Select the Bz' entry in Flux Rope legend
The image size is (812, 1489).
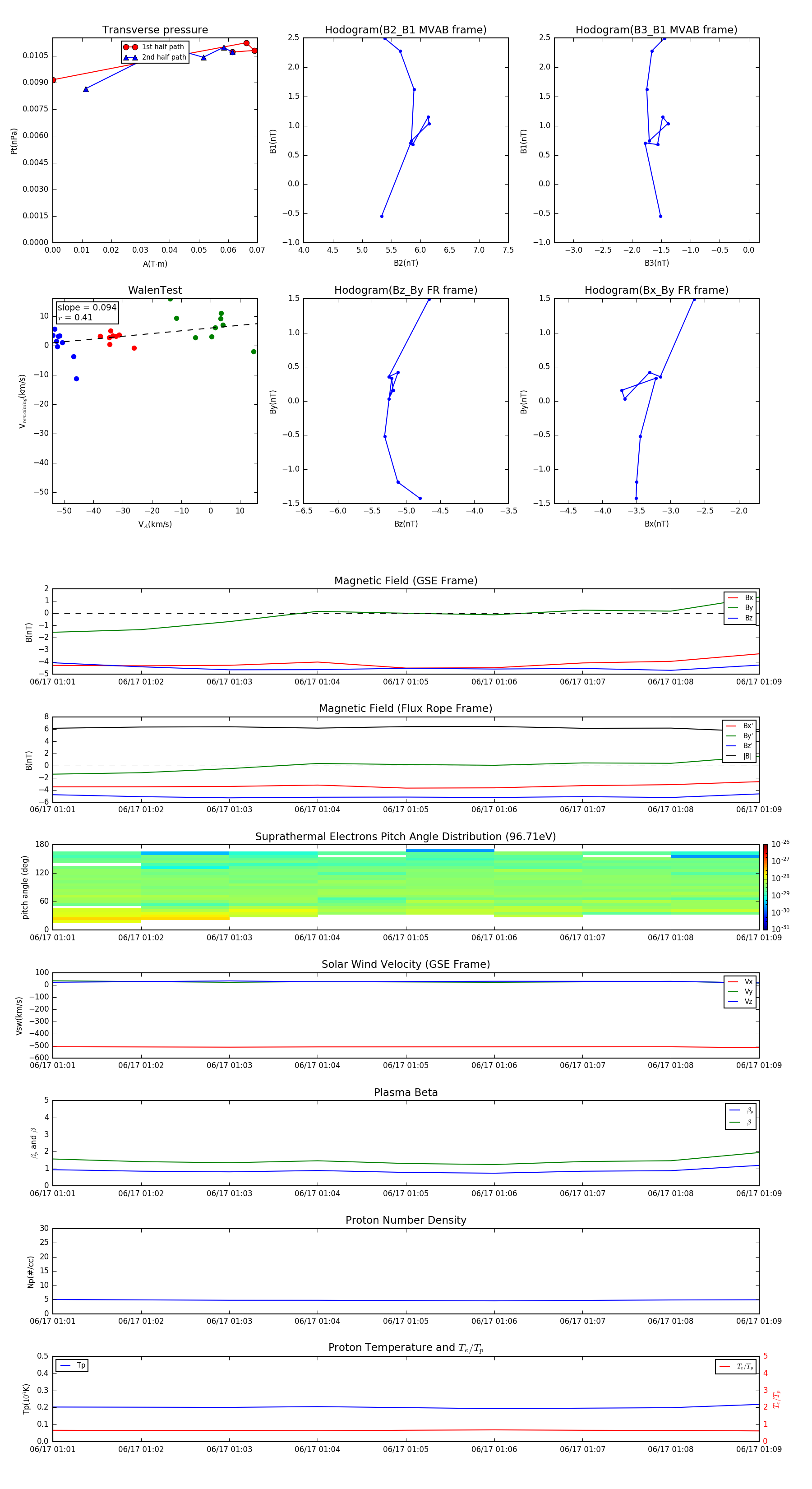(740, 746)
